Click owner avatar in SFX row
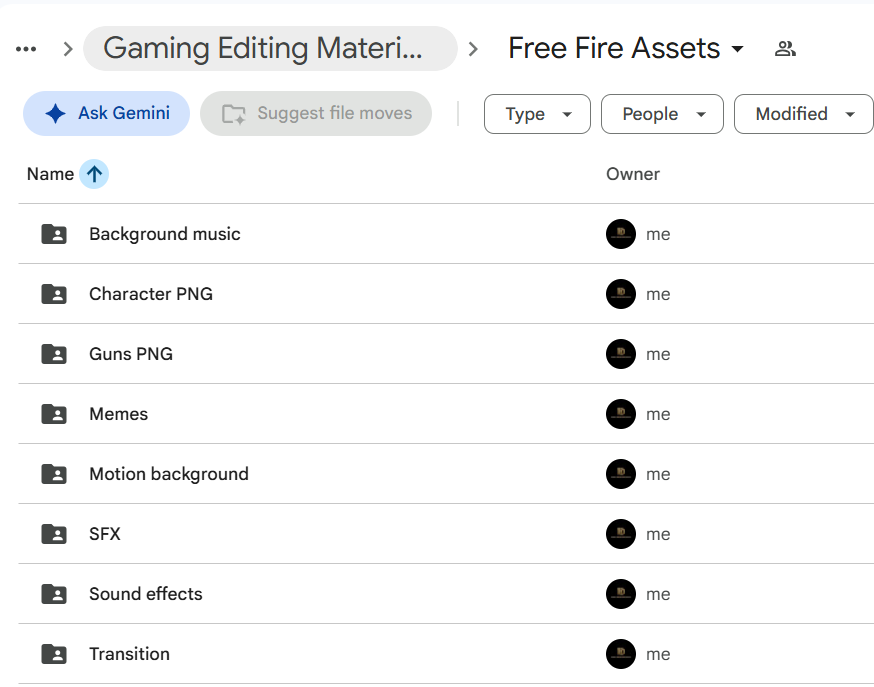 621,534
